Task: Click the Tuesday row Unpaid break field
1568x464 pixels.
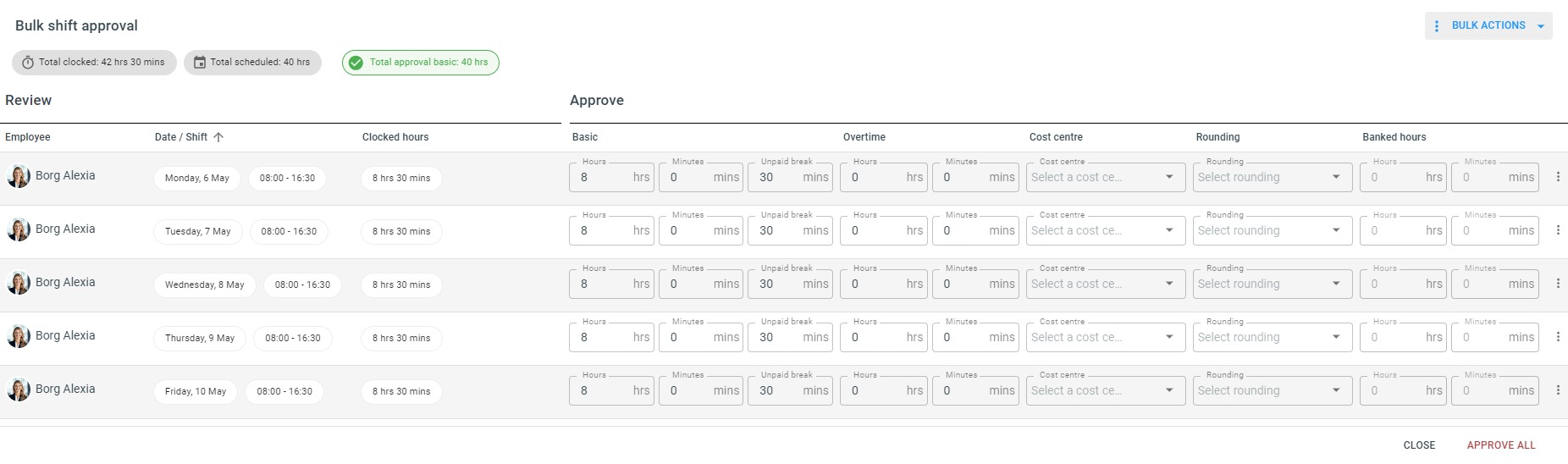Action: coord(791,230)
